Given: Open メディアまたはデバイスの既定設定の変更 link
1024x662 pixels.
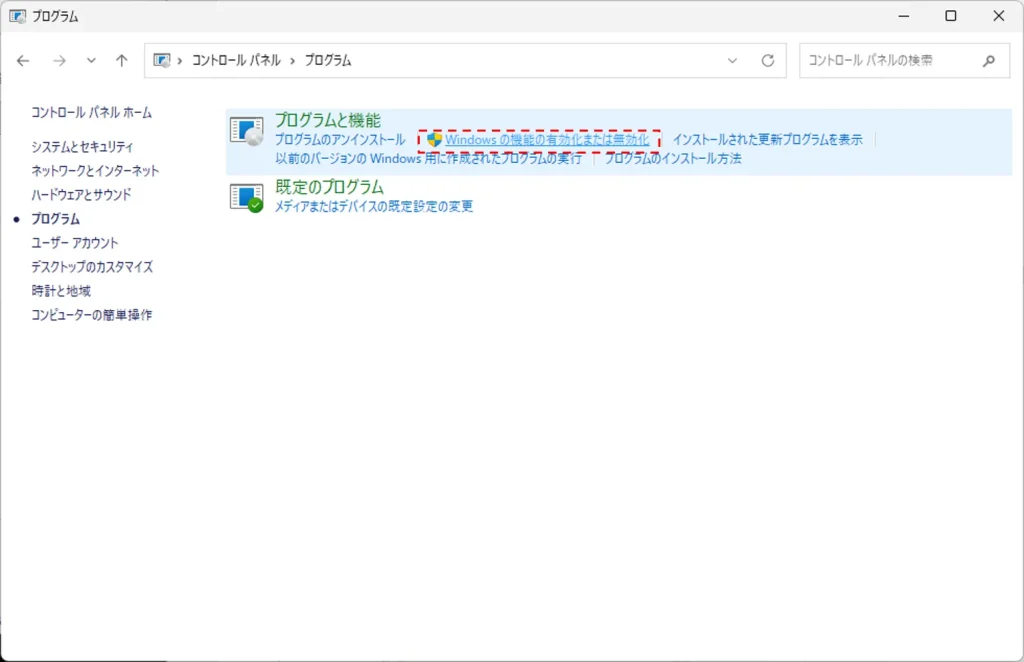Looking at the screenshot, I should (x=374, y=207).
